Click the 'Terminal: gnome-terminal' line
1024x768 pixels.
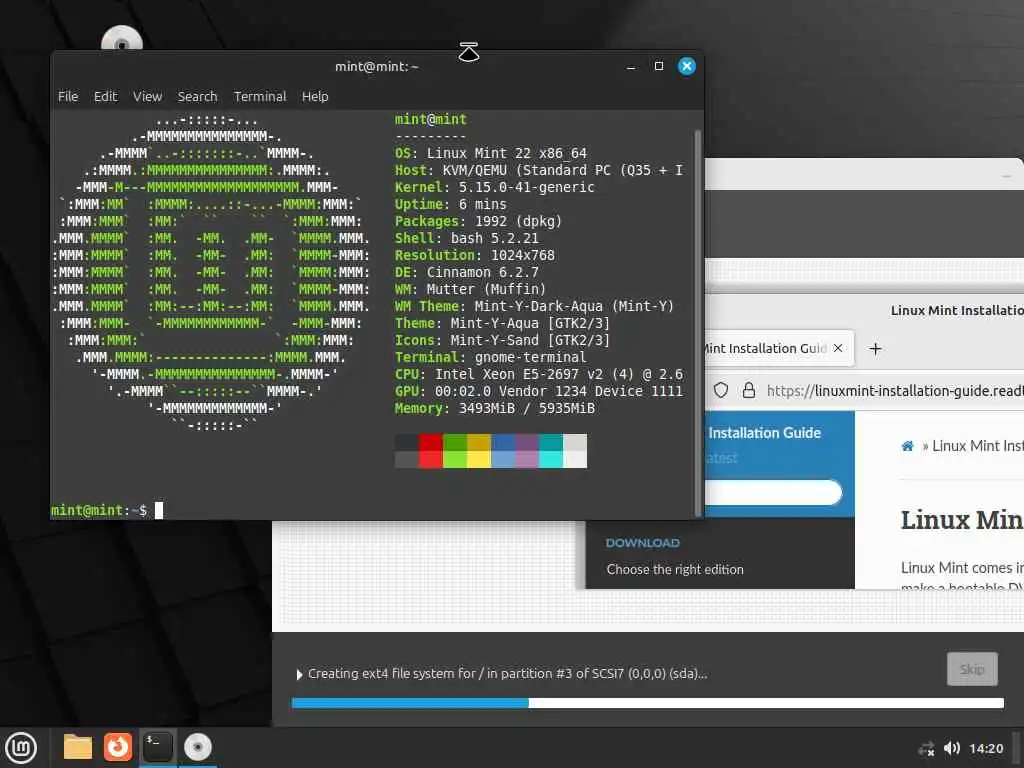point(490,357)
